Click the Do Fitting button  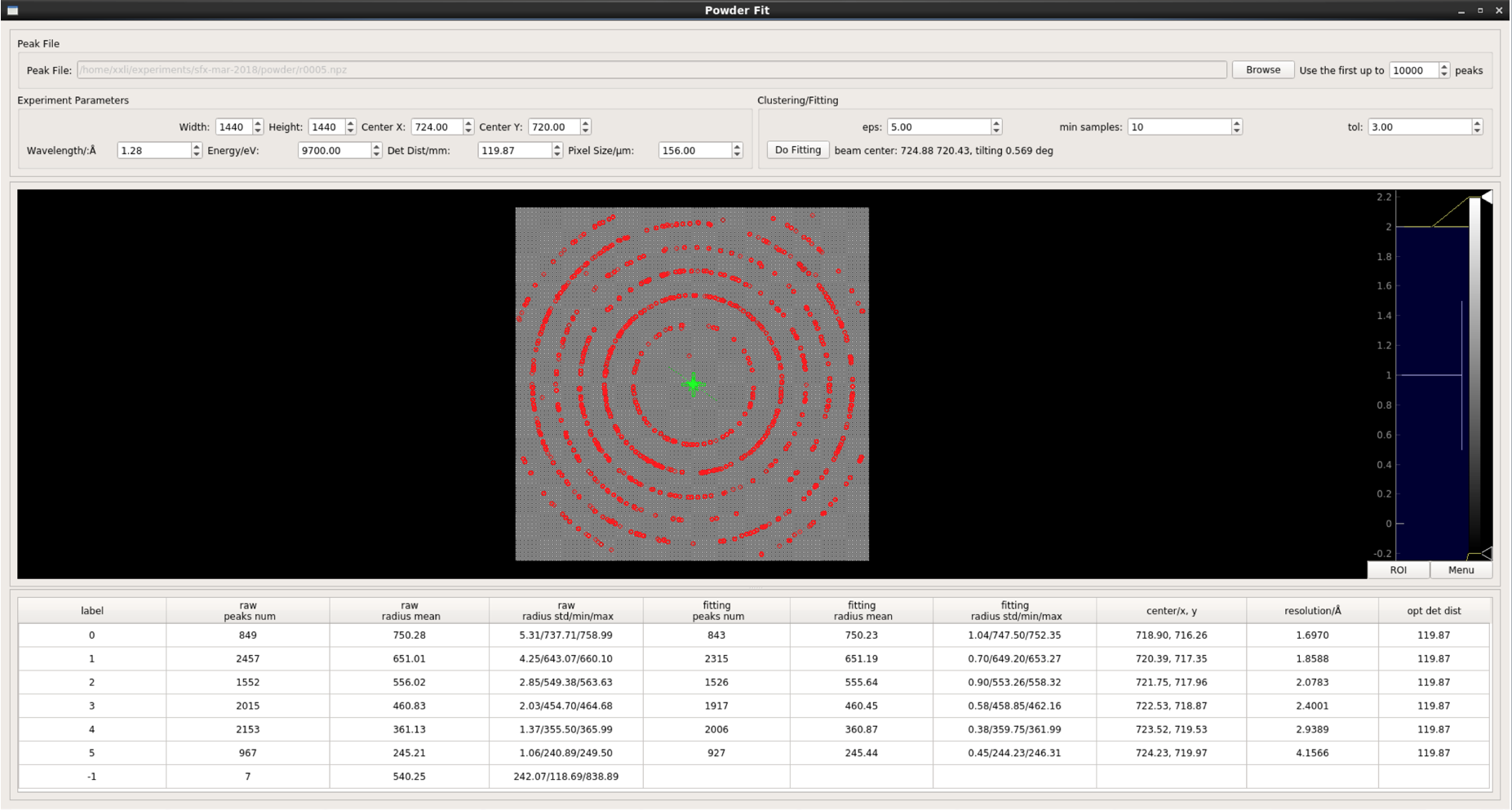797,150
